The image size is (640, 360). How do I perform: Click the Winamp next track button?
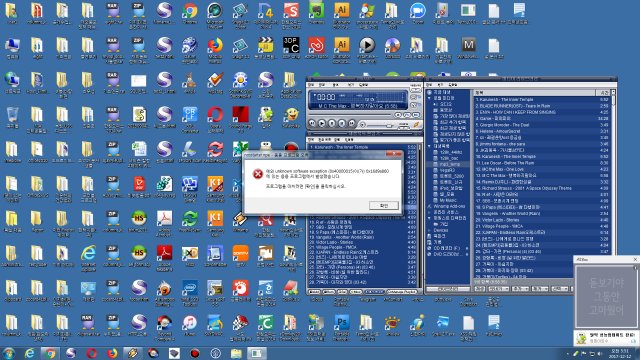pyautogui.click(x=351, y=123)
